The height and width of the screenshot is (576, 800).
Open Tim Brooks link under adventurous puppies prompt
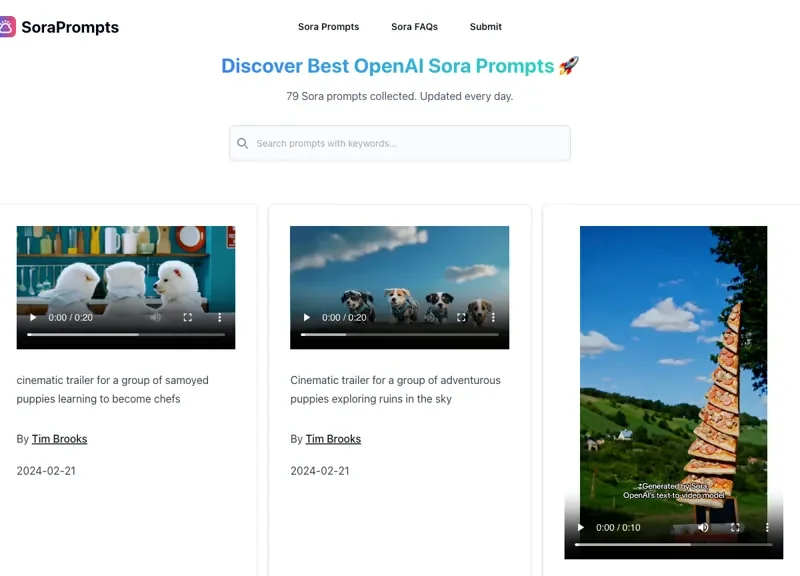tap(333, 439)
